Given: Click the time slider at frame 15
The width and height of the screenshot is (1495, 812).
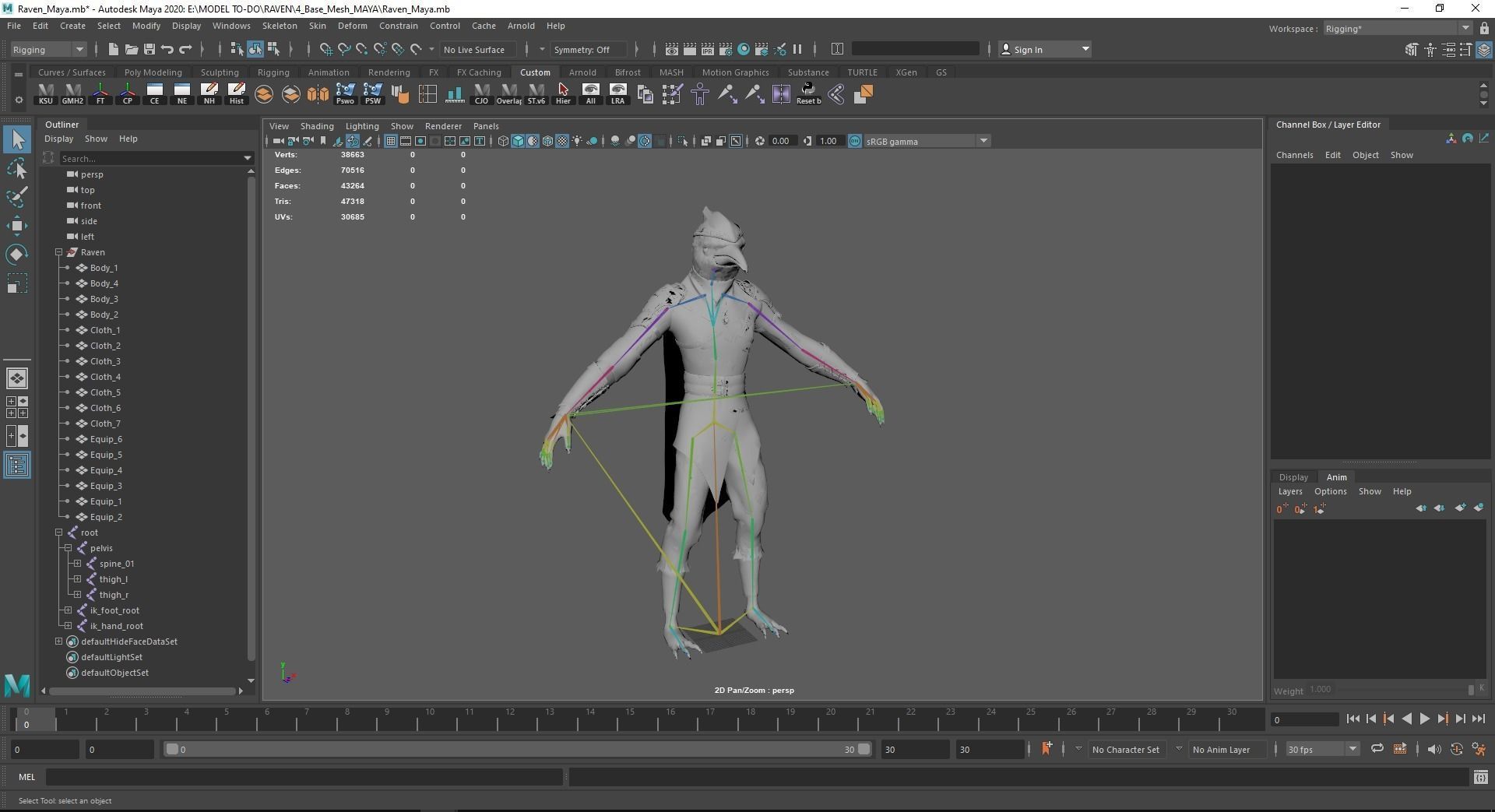Looking at the screenshot, I should click(630, 719).
